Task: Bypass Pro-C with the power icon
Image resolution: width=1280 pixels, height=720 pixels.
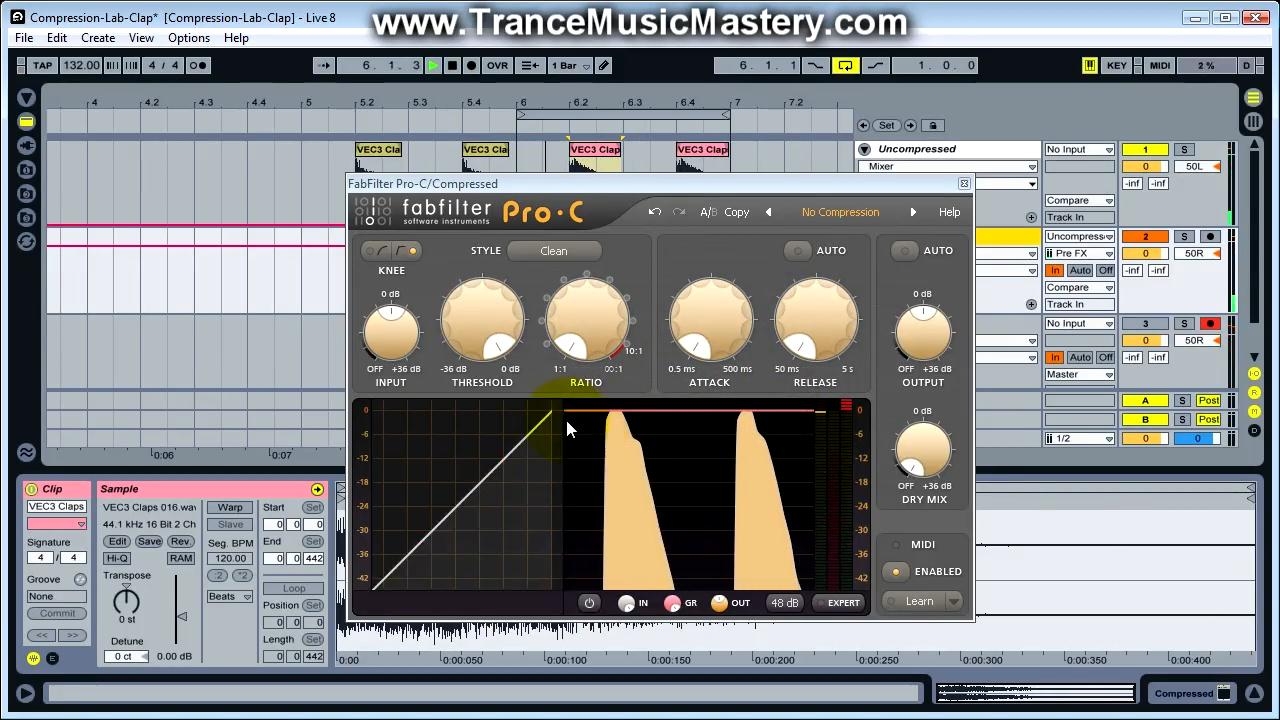Action: 589,603
